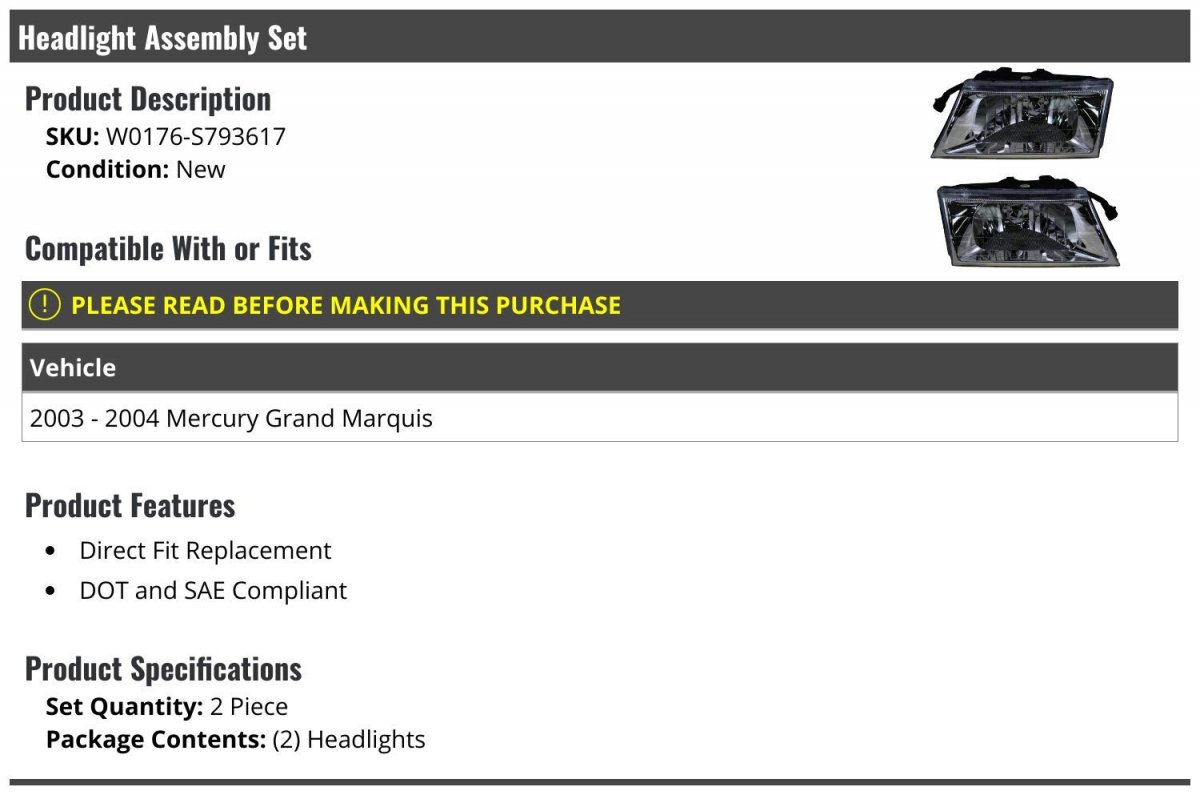The image size is (1200, 795).
Task: Open the upper headlight product image
Action: point(1021,114)
